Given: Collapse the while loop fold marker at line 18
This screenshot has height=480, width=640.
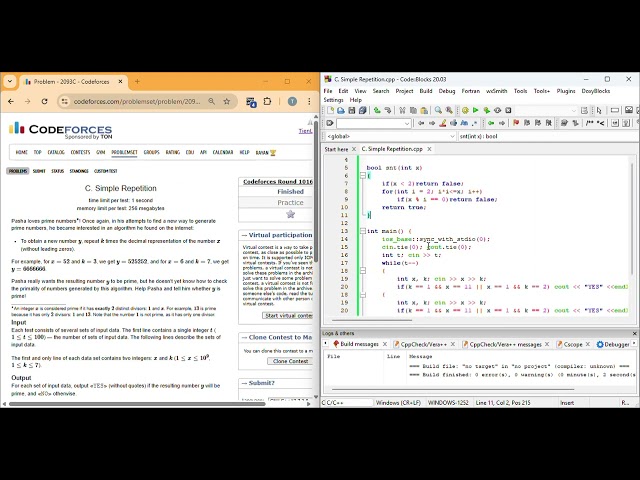Looking at the screenshot, I should pos(362,271).
